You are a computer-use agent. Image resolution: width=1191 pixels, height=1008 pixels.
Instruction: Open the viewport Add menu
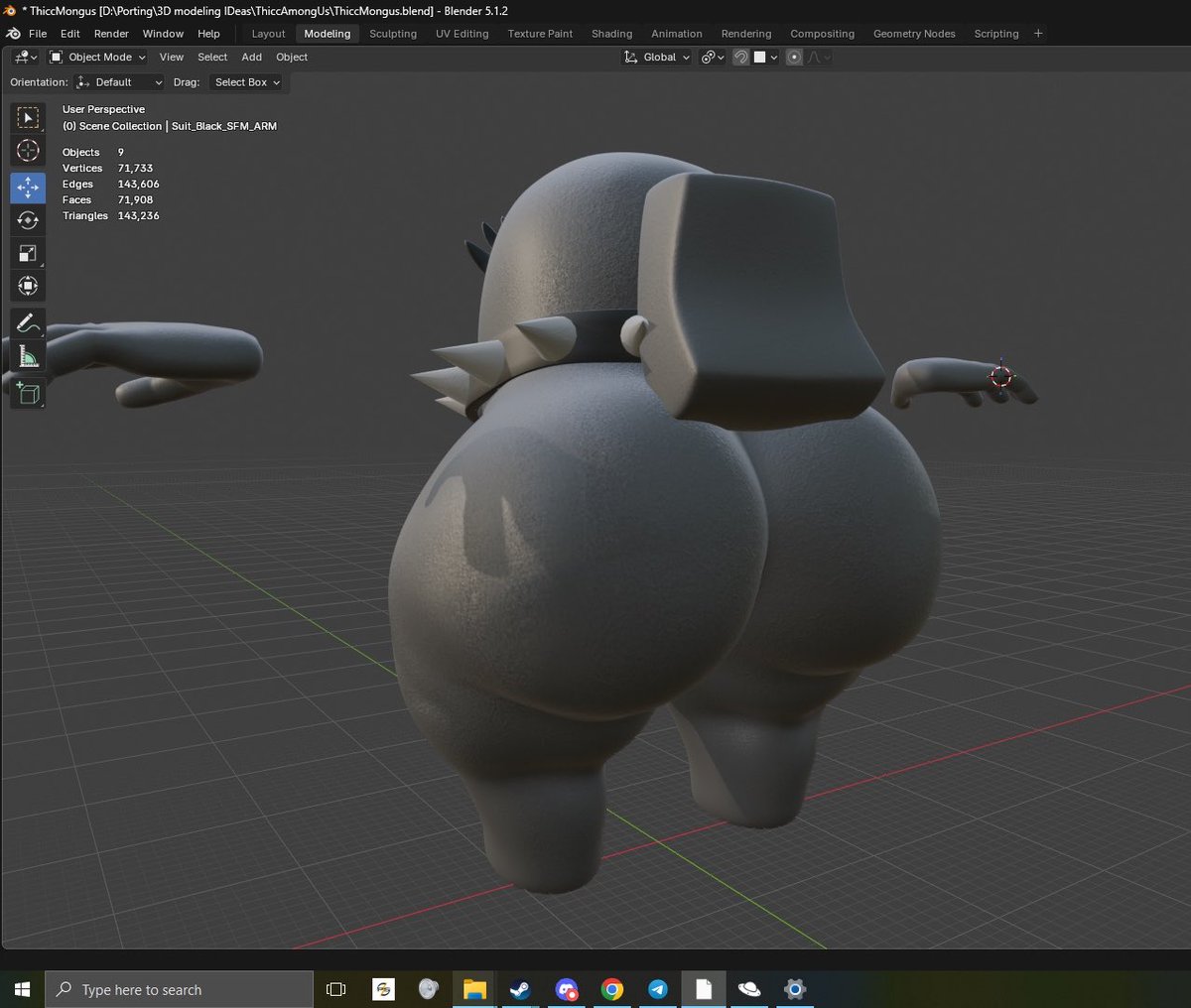coord(252,58)
